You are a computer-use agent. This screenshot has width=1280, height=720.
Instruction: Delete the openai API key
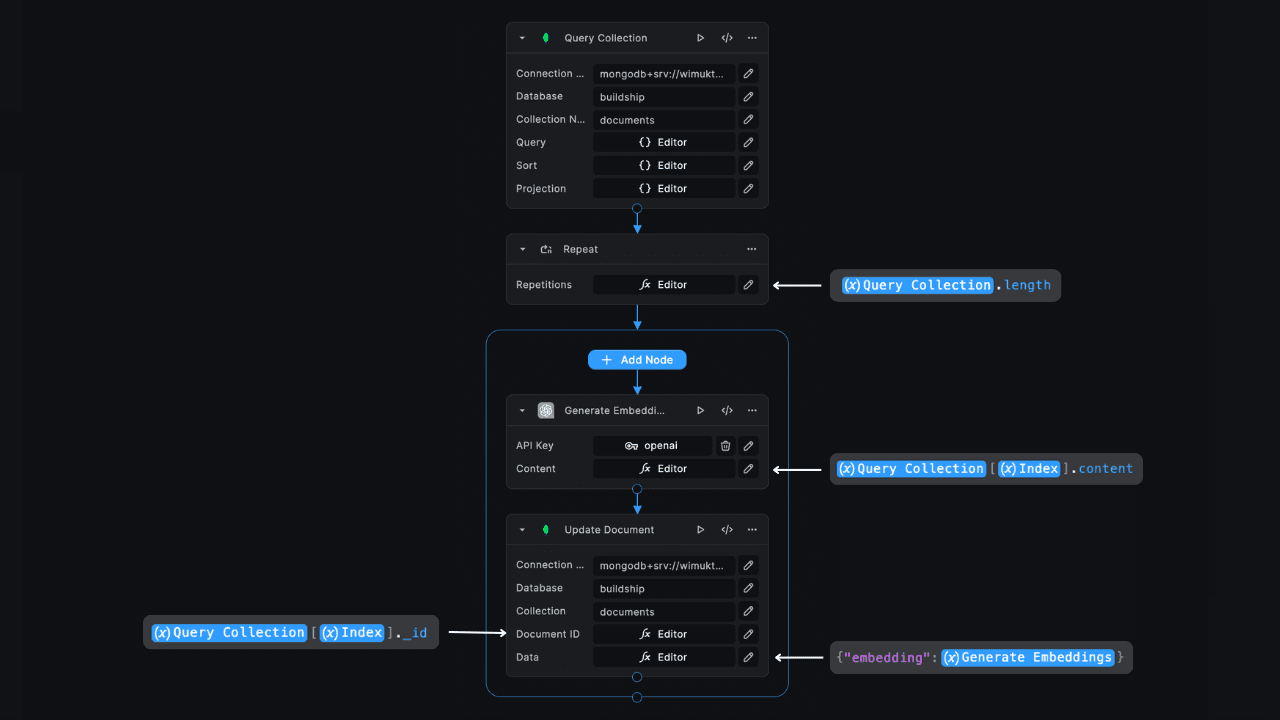click(725, 445)
